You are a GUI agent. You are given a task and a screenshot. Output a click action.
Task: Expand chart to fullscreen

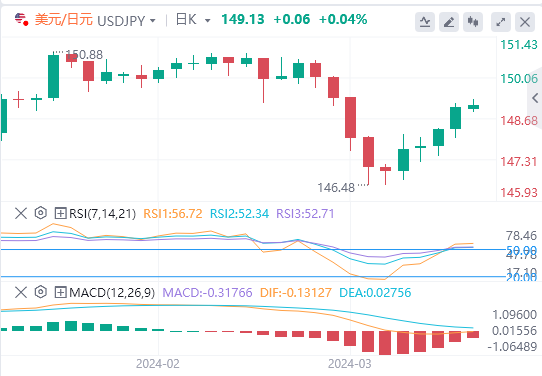click(501, 22)
